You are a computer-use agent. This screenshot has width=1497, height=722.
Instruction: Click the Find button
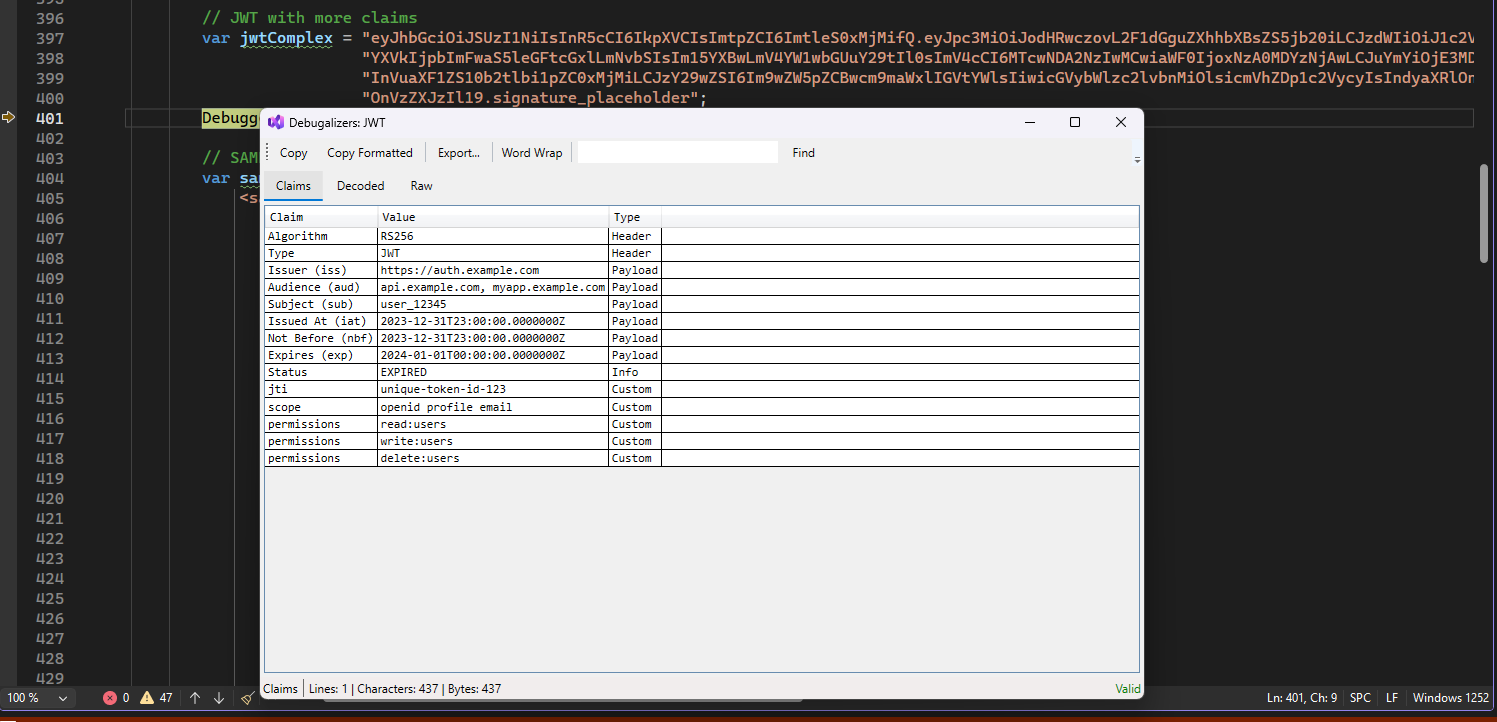(x=803, y=153)
